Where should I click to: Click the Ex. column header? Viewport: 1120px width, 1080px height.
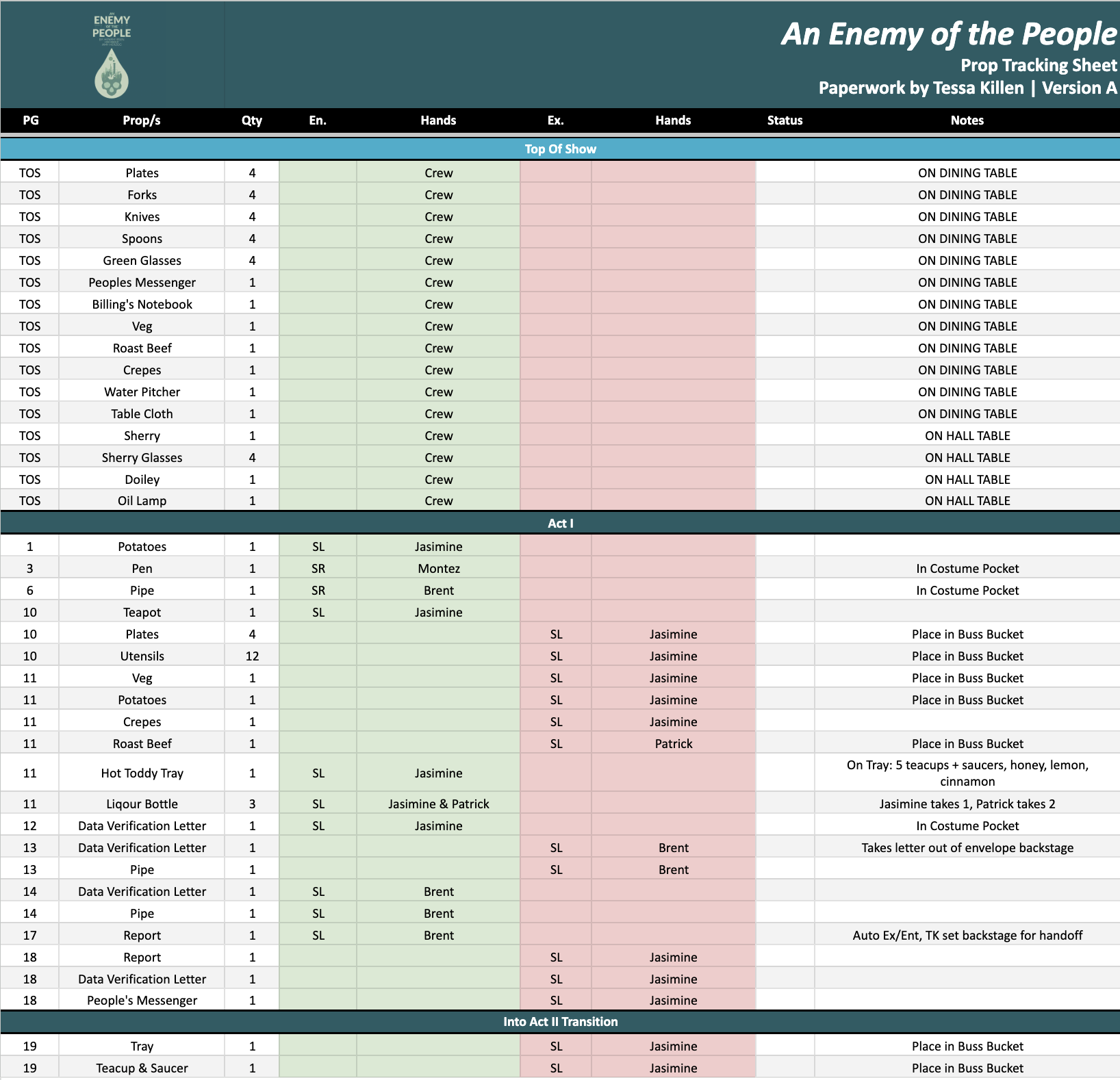(556, 120)
